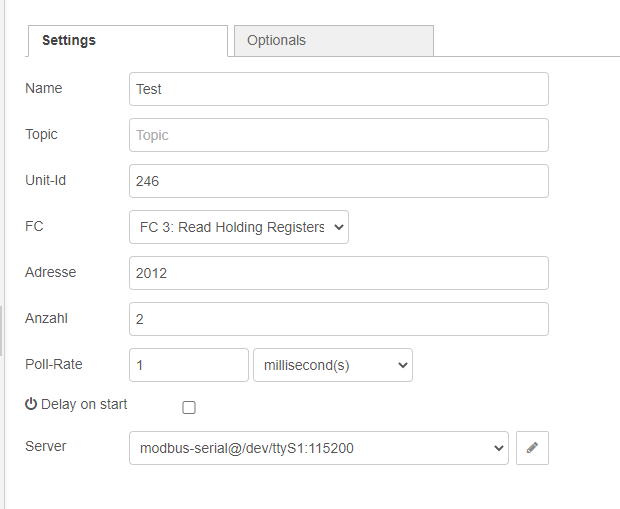The image size is (620, 509).
Task: Click the 'Delay on start' label text
Action: pyautogui.click(x=84, y=404)
